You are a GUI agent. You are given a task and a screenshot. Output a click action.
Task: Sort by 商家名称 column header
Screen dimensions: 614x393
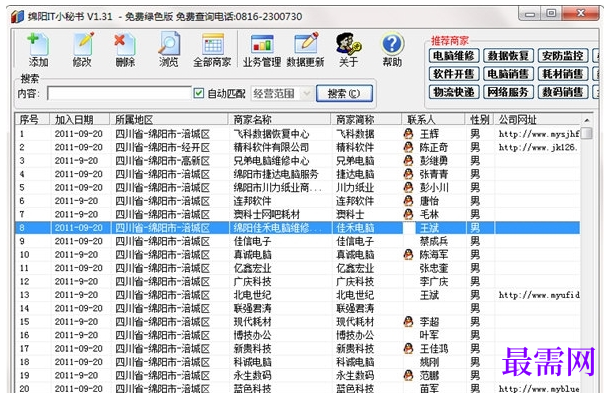pyautogui.click(x=280, y=119)
